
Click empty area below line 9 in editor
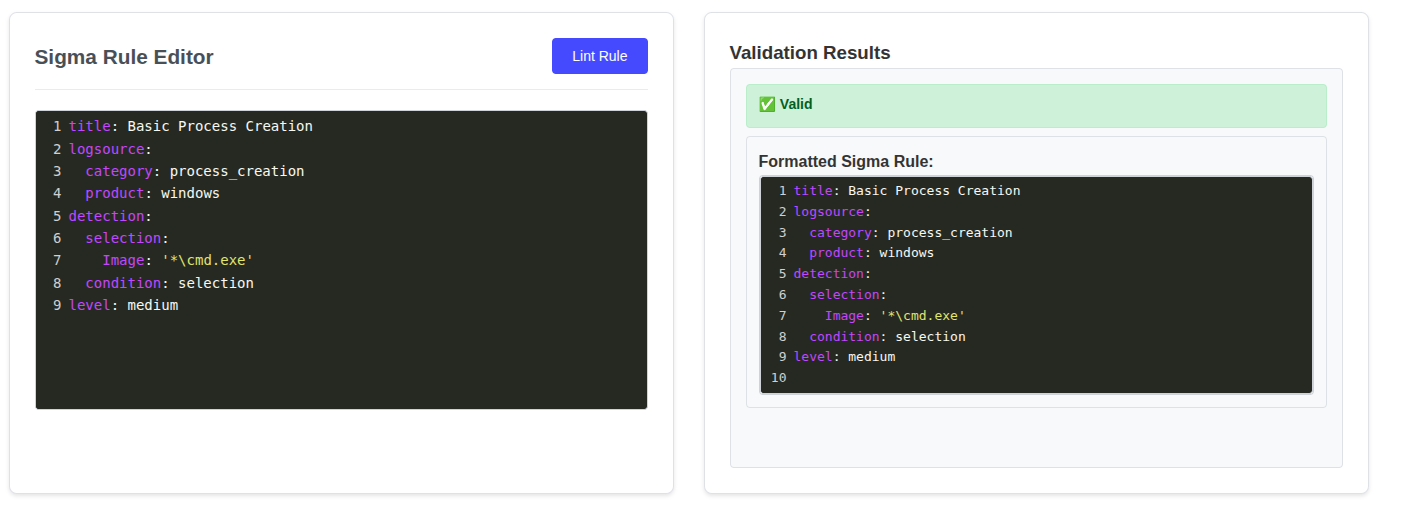tap(340, 360)
